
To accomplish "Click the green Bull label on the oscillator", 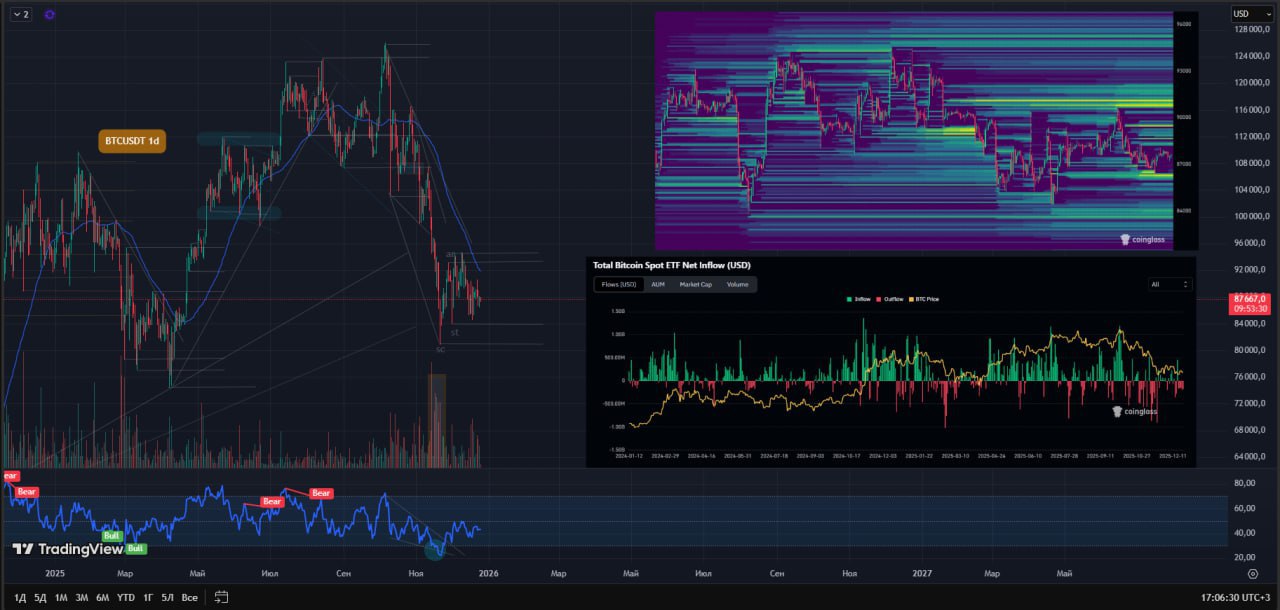I will pos(111,536).
